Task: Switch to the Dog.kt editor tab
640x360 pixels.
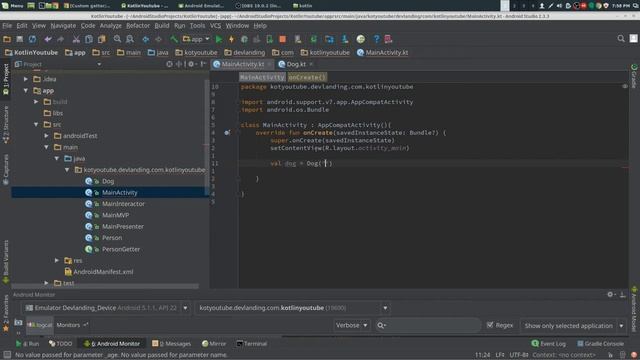Action: (x=296, y=64)
